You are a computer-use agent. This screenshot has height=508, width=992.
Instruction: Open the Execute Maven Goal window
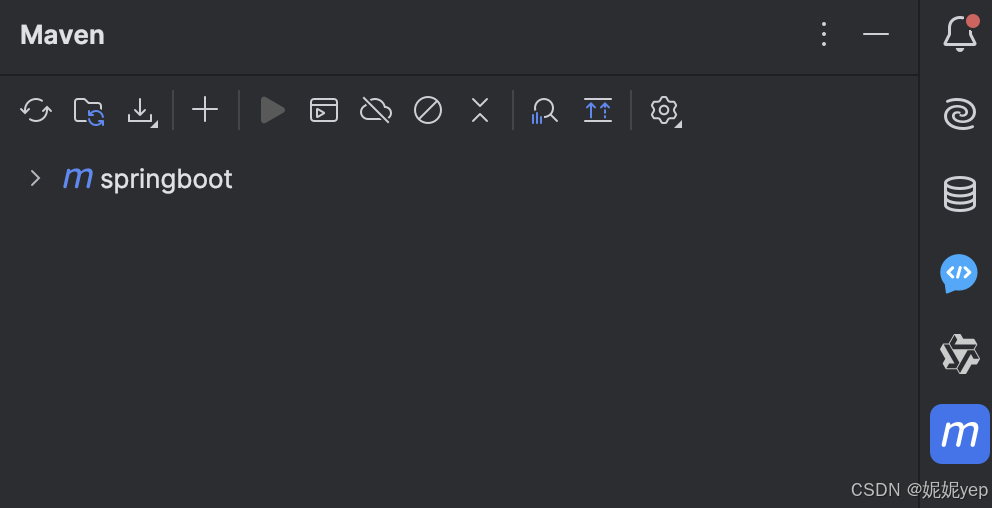(324, 110)
